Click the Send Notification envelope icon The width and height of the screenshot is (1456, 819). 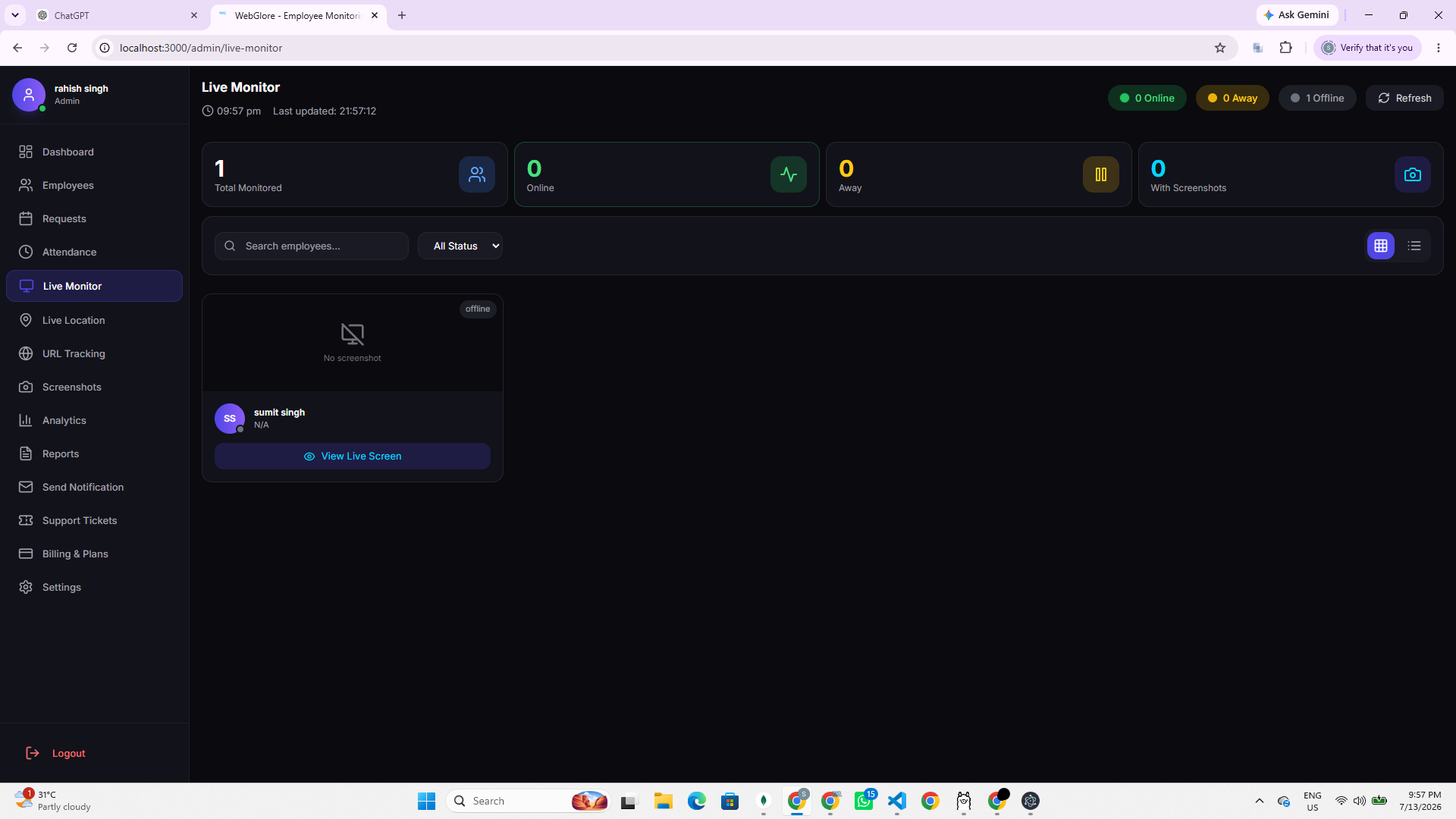click(x=26, y=487)
